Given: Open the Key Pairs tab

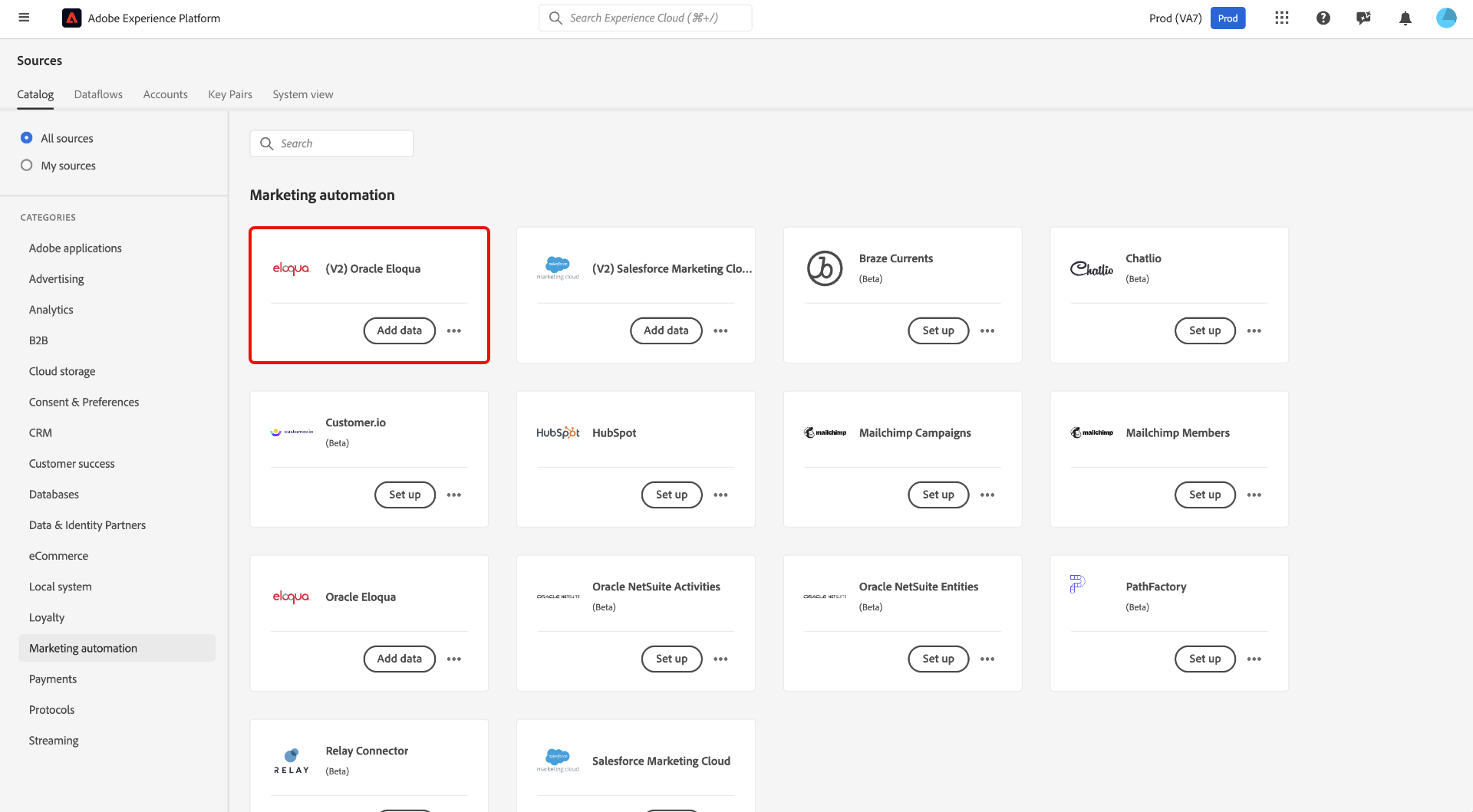Looking at the screenshot, I should tap(230, 94).
